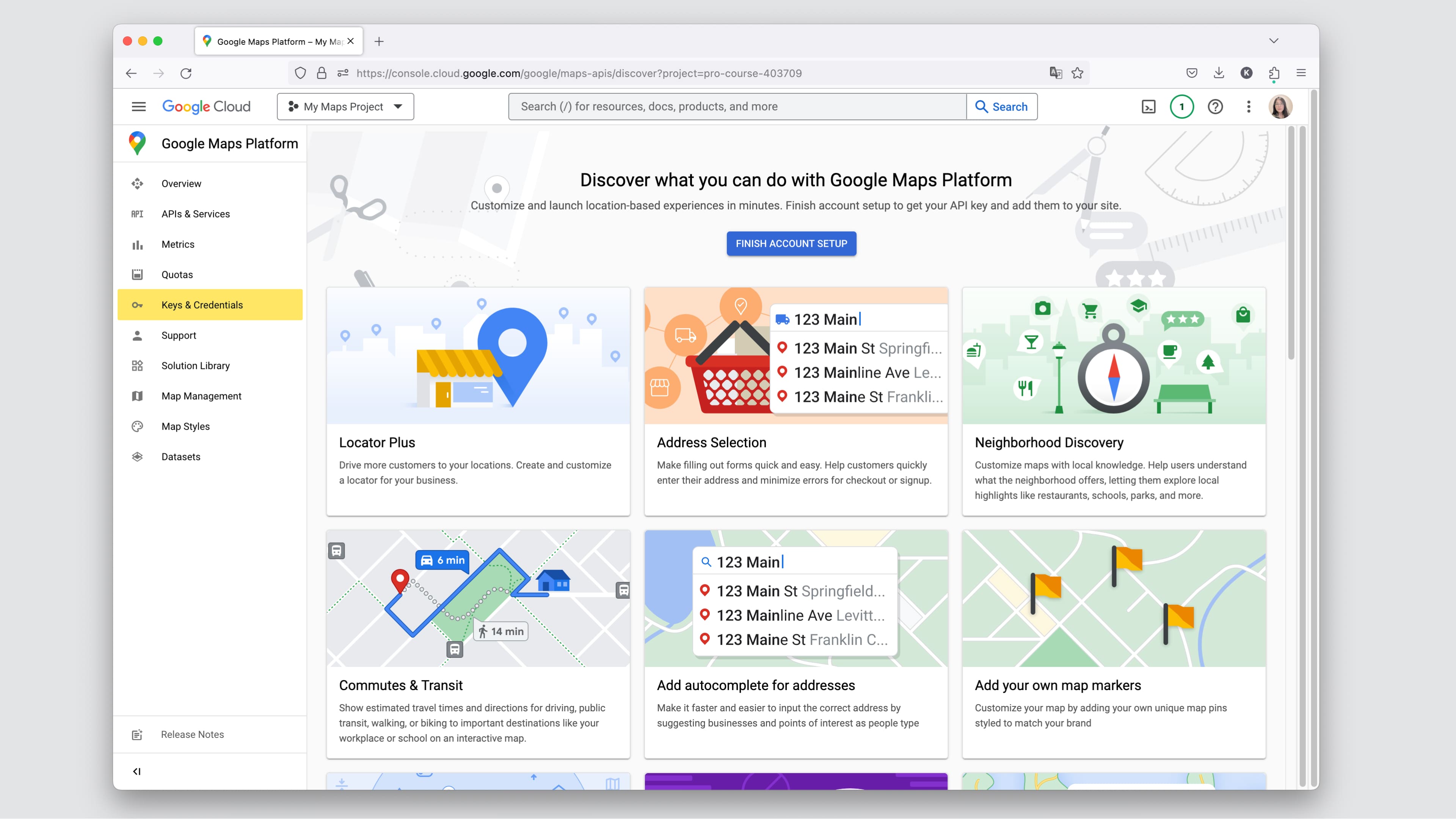The image size is (1456, 819).
Task: Click the Map Styles palette icon
Action: [137, 427]
